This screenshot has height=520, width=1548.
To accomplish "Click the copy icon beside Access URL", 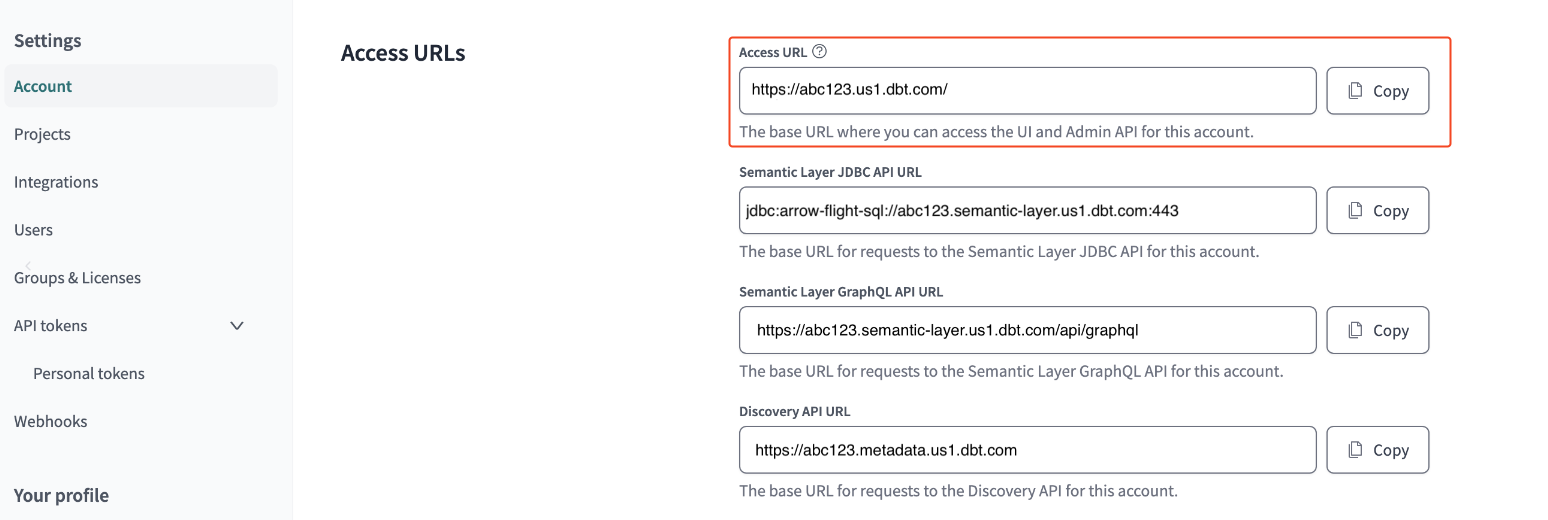I will [x=1356, y=91].
